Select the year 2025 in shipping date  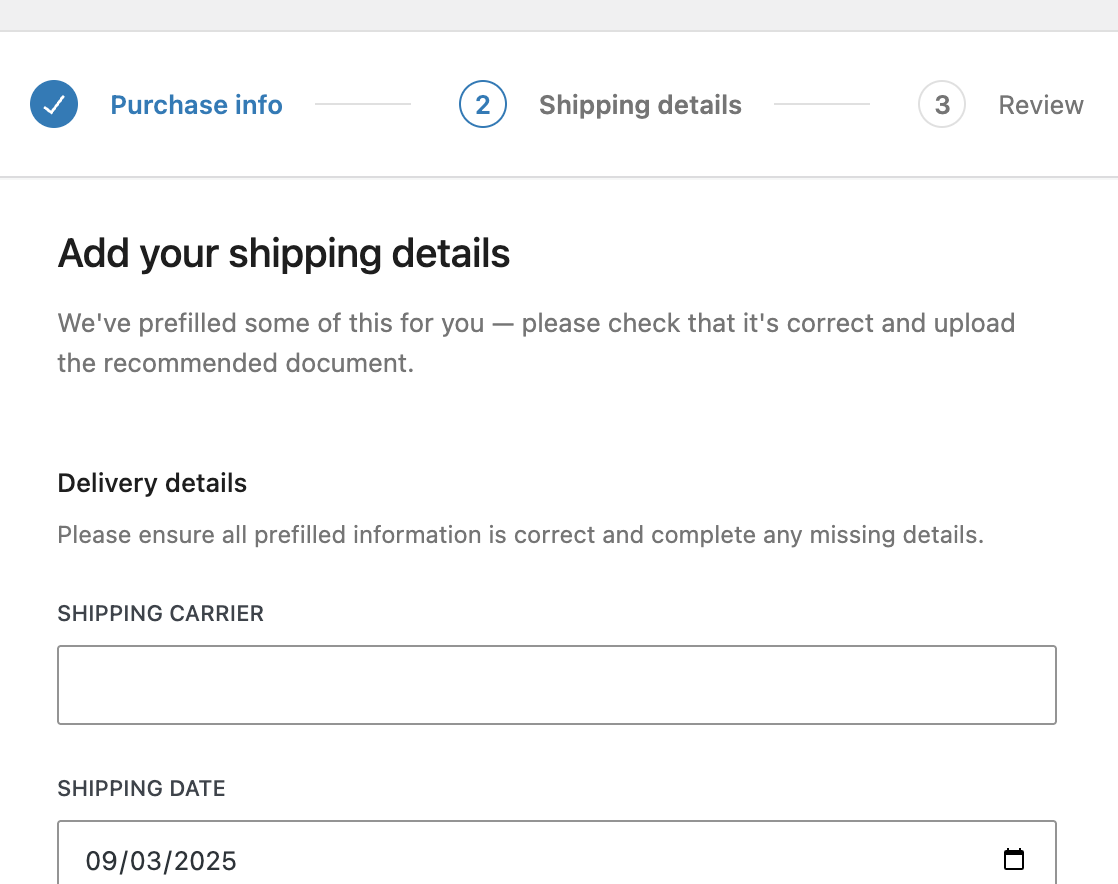[x=205, y=861]
